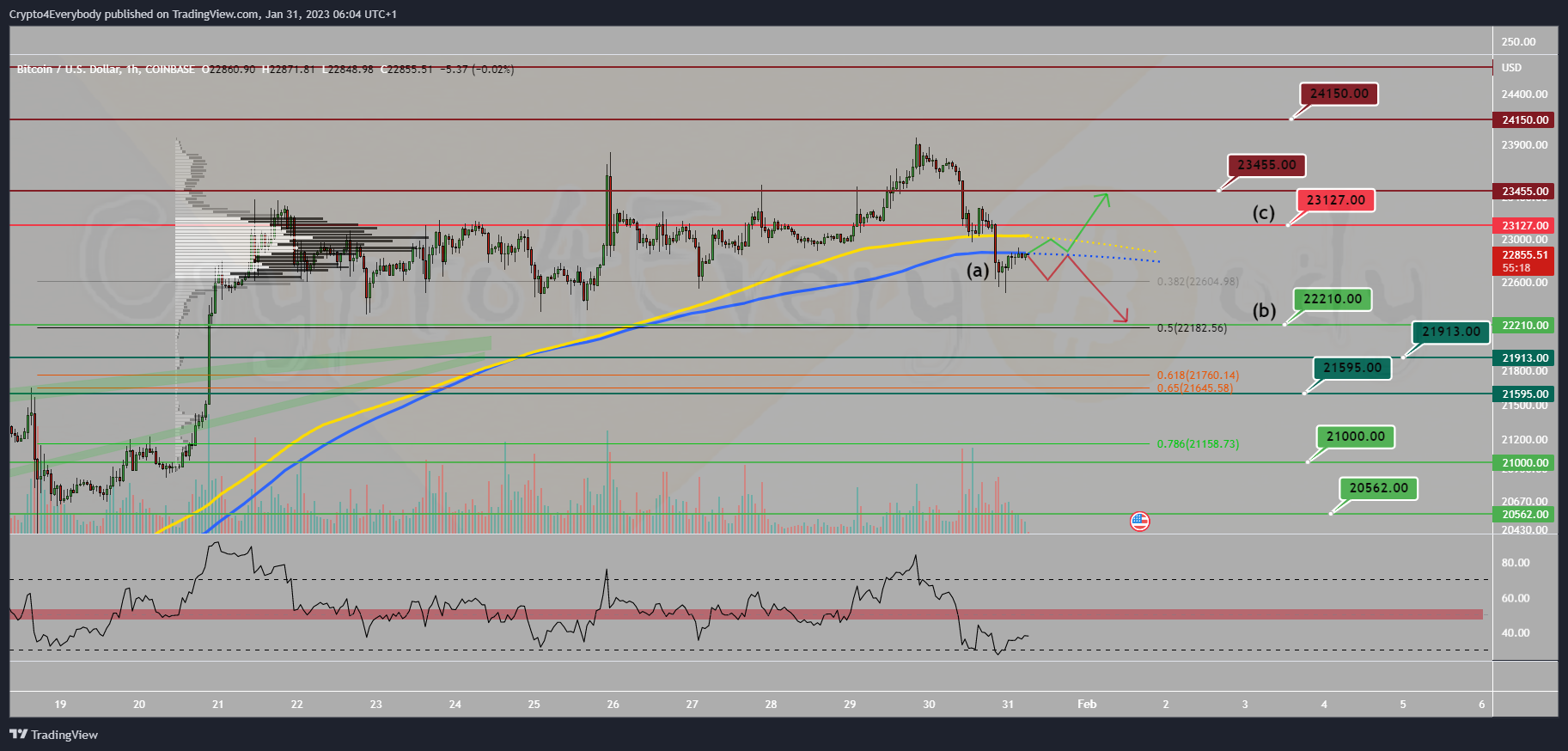Select the 23455.00 tag on the price axis
Viewport: 1568px width, 751px height.
pos(1525,192)
